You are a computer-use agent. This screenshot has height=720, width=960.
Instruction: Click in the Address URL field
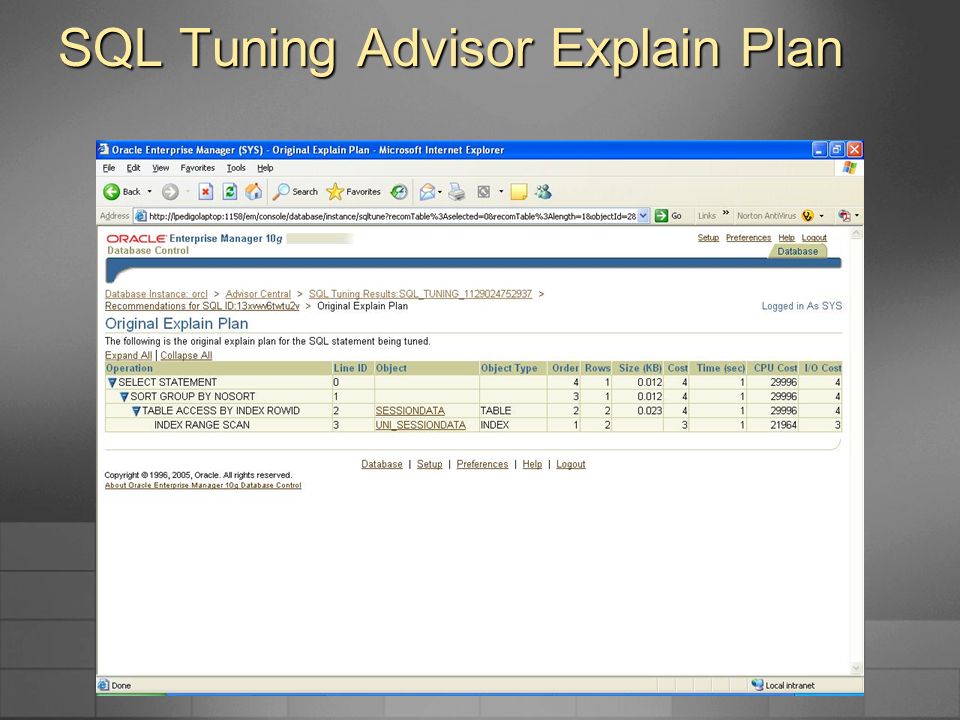[x=392, y=216]
